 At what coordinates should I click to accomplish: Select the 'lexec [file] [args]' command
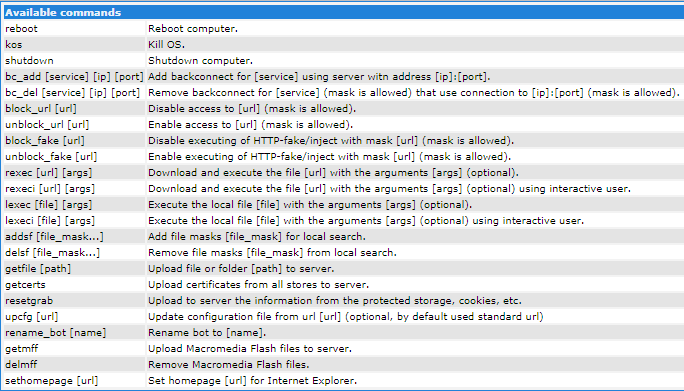[49, 205]
